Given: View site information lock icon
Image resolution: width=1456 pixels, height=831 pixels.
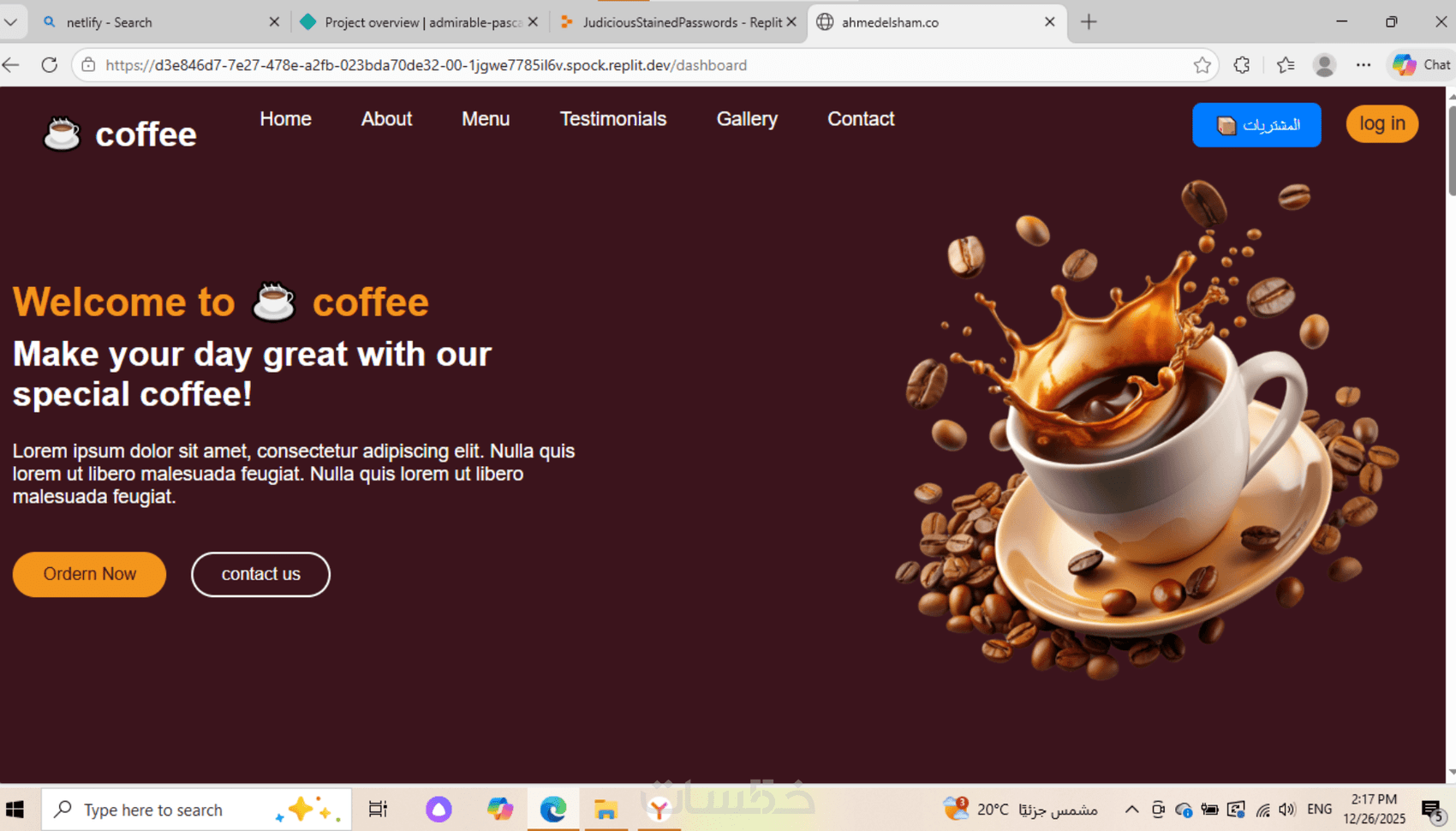Looking at the screenshot, I should coord(88,65).
